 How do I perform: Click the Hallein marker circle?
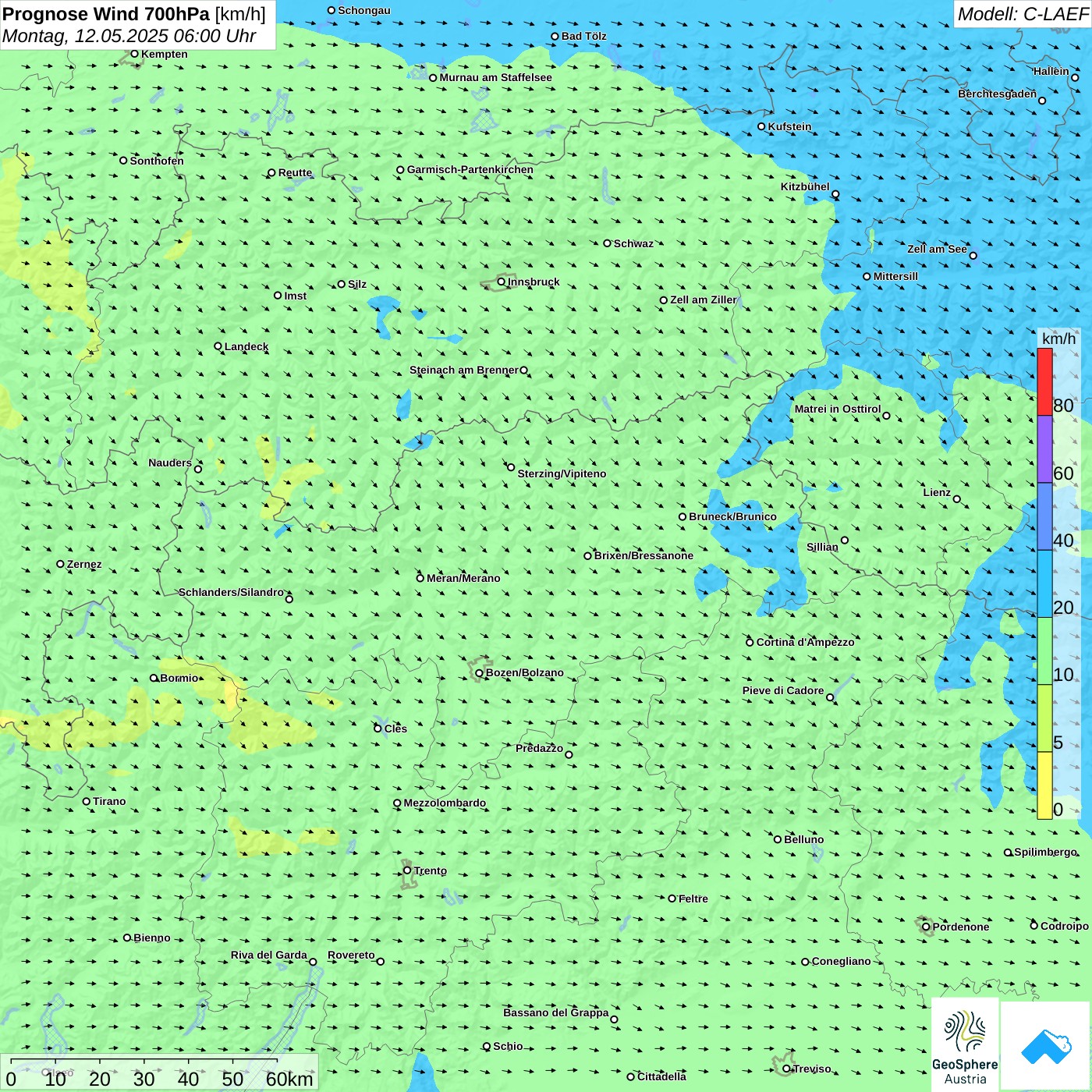point(1075,77)
